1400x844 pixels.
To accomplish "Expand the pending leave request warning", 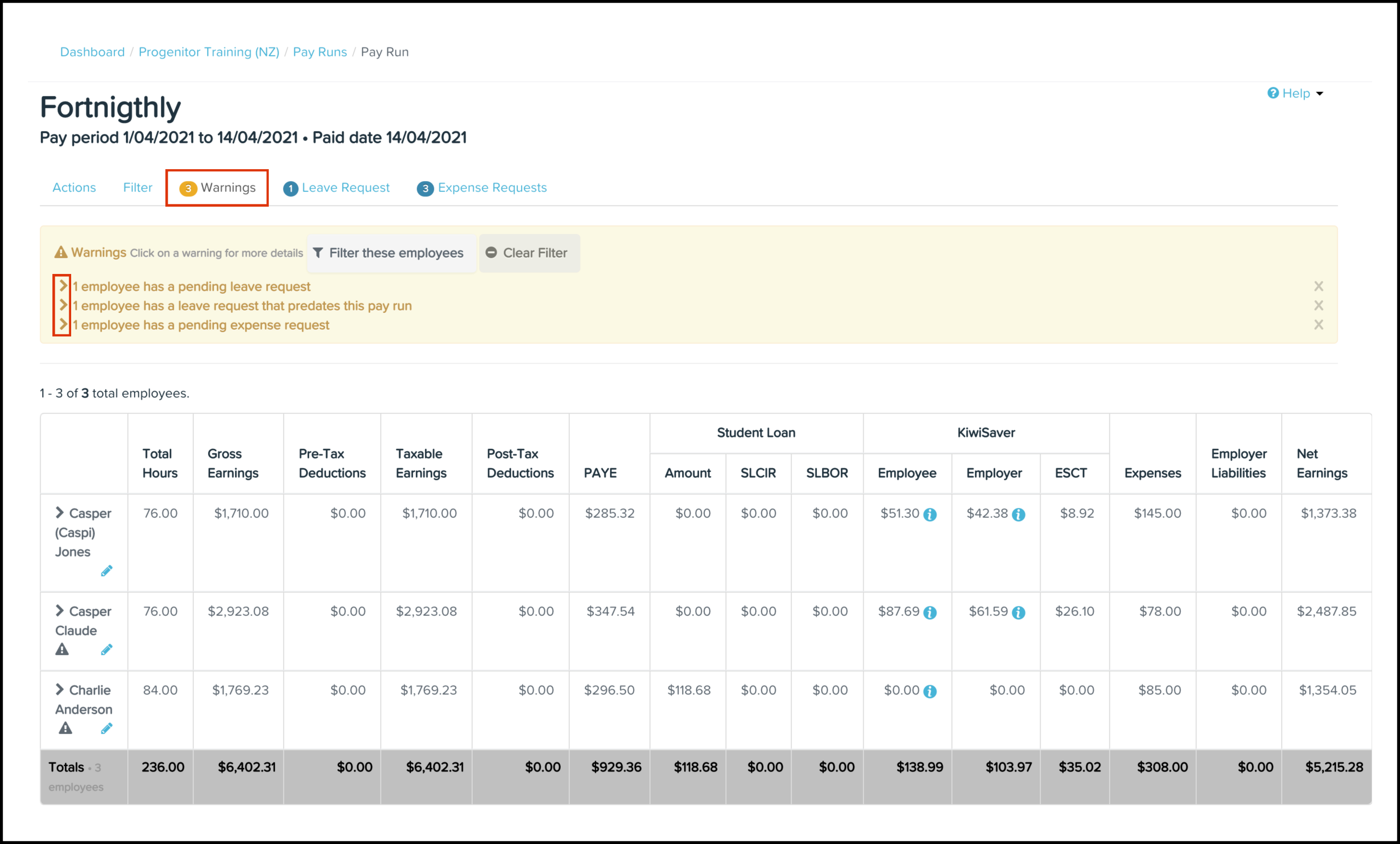I will click(x=63, y=285).
